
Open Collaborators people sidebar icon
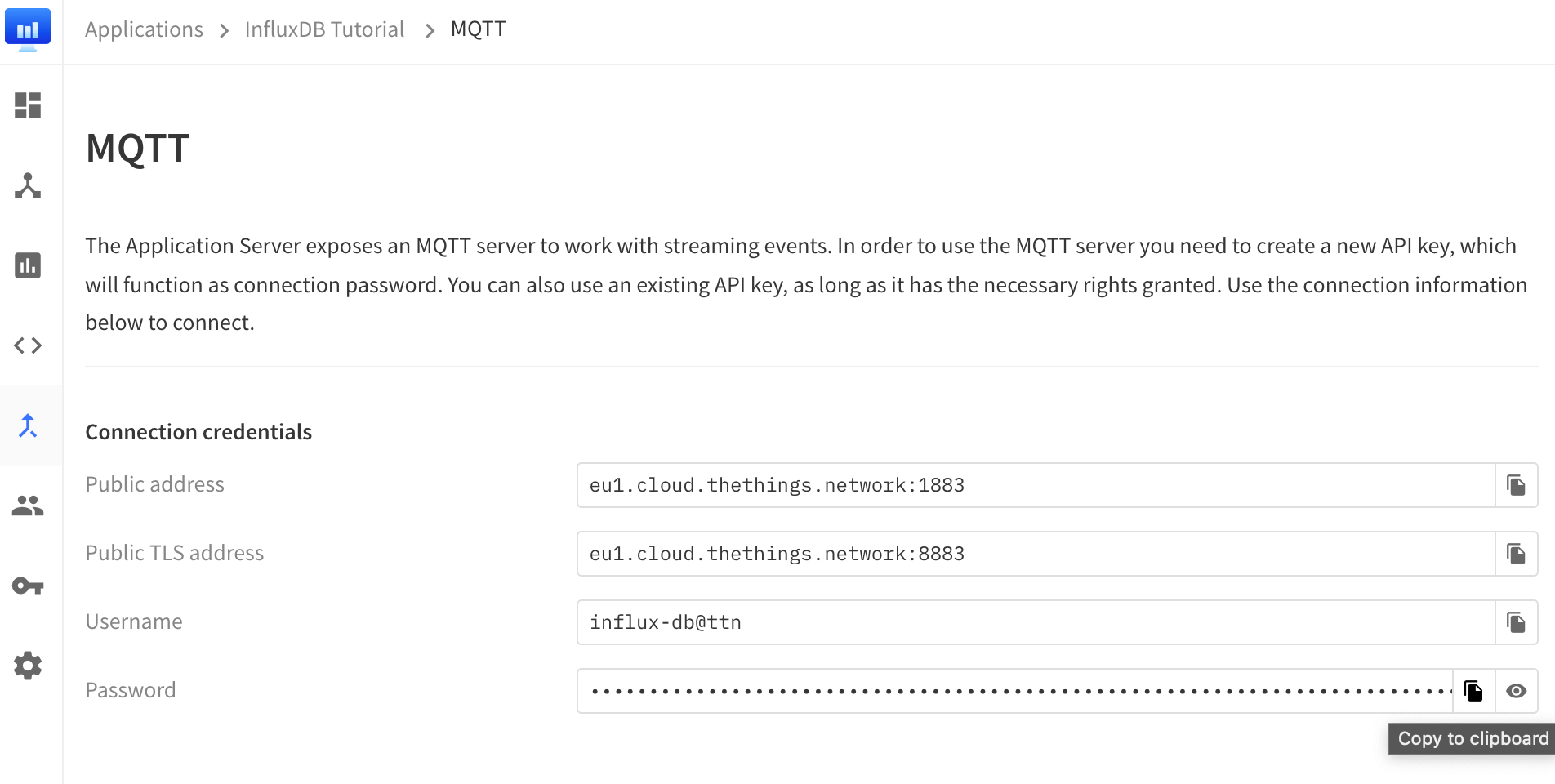pos(28,506)
